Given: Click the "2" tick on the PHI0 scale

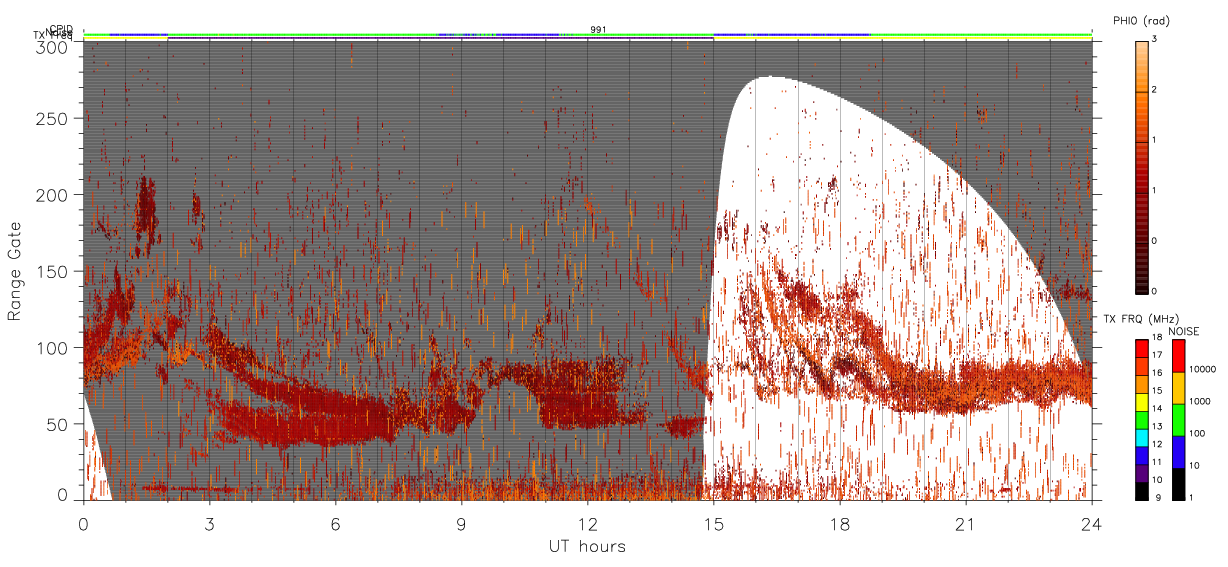Looking at the screenshot, I should pyautogui.click(x=1154, y=90).
